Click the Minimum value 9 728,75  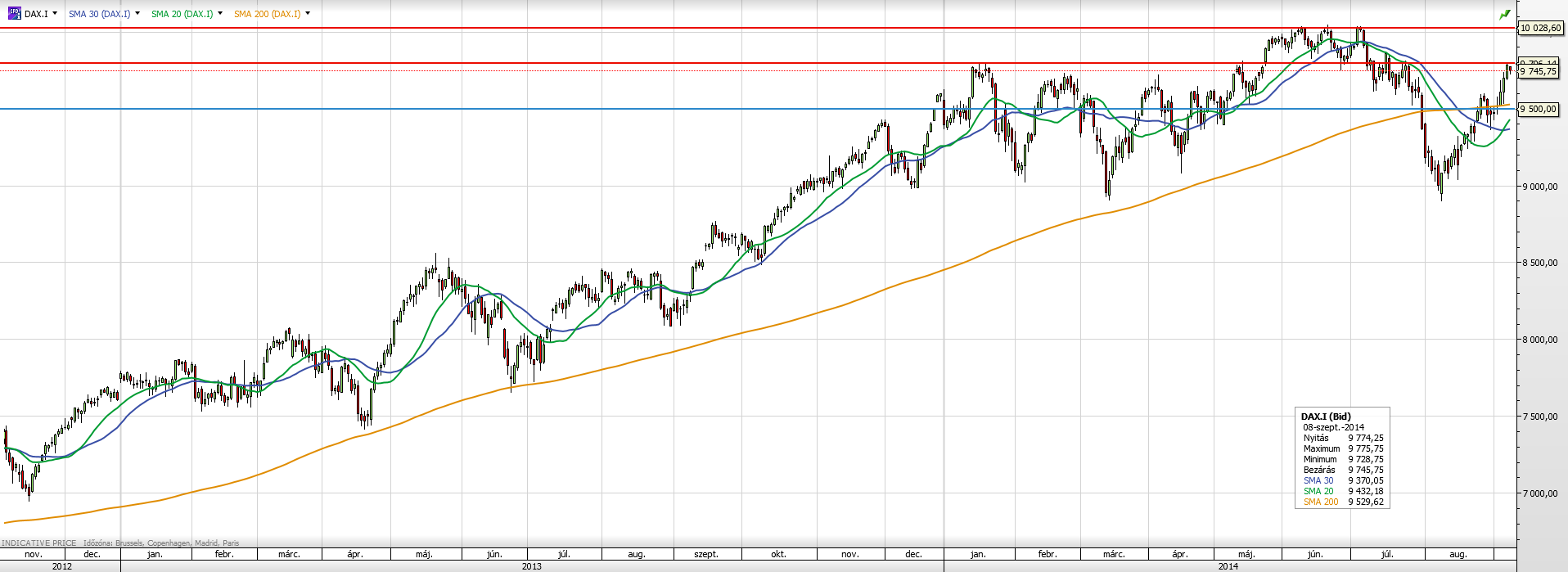tap(1366, 459)
